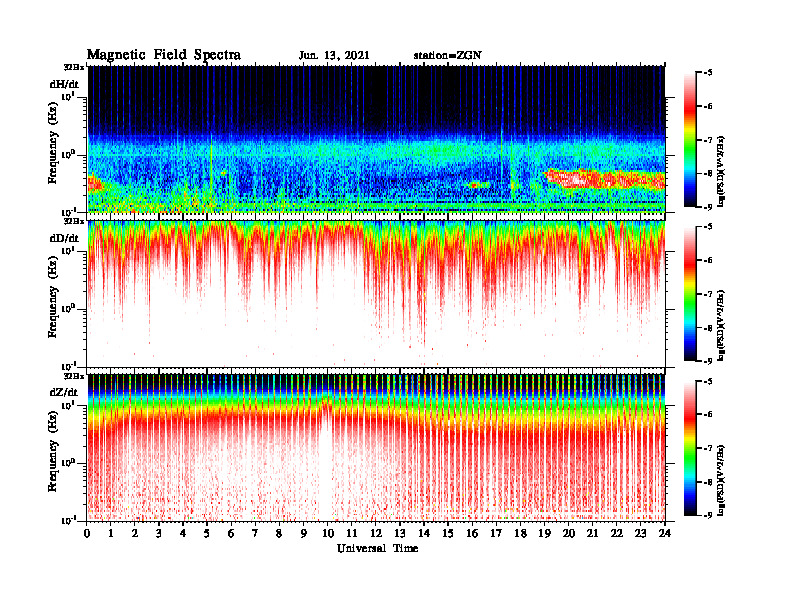
Task: Select the "dH/dt" panel label
Action: pos(64,84)
